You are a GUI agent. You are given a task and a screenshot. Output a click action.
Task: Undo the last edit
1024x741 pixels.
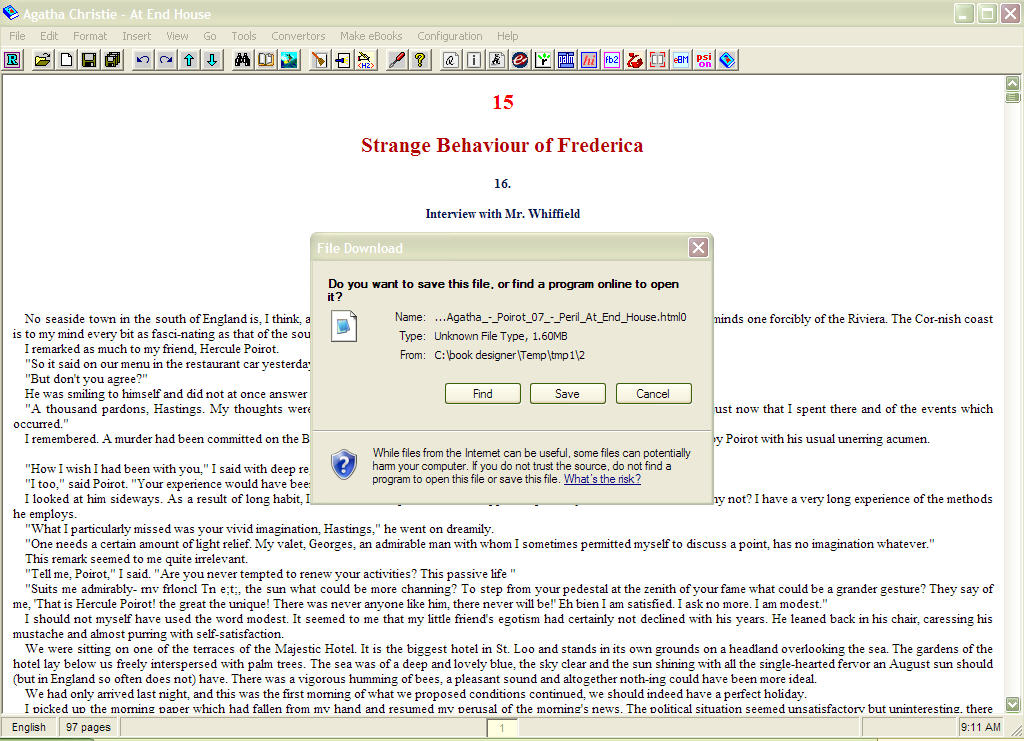click(142, 61)
